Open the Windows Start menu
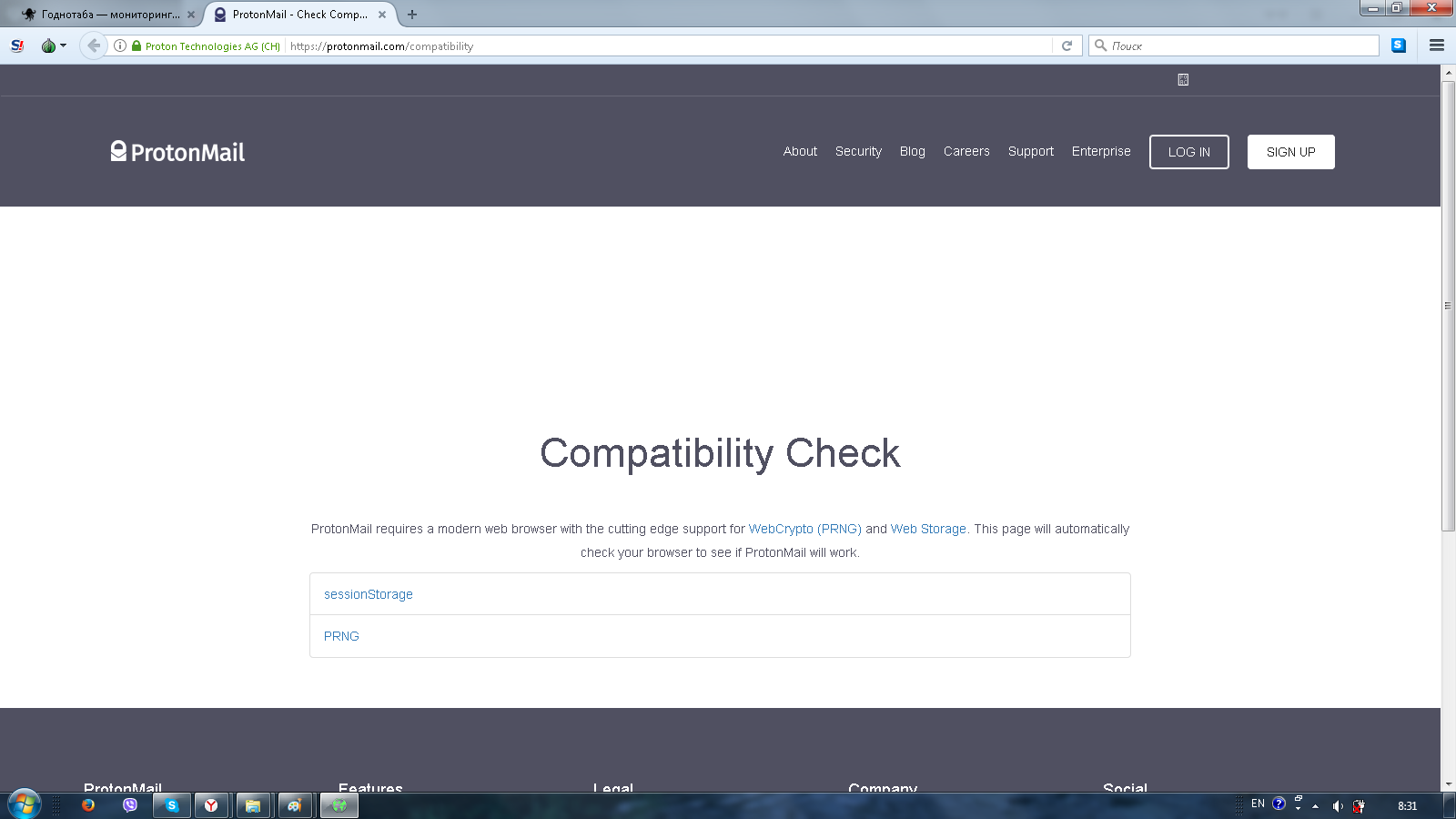This screenshot has width=1456, height=819. (24, 805)
